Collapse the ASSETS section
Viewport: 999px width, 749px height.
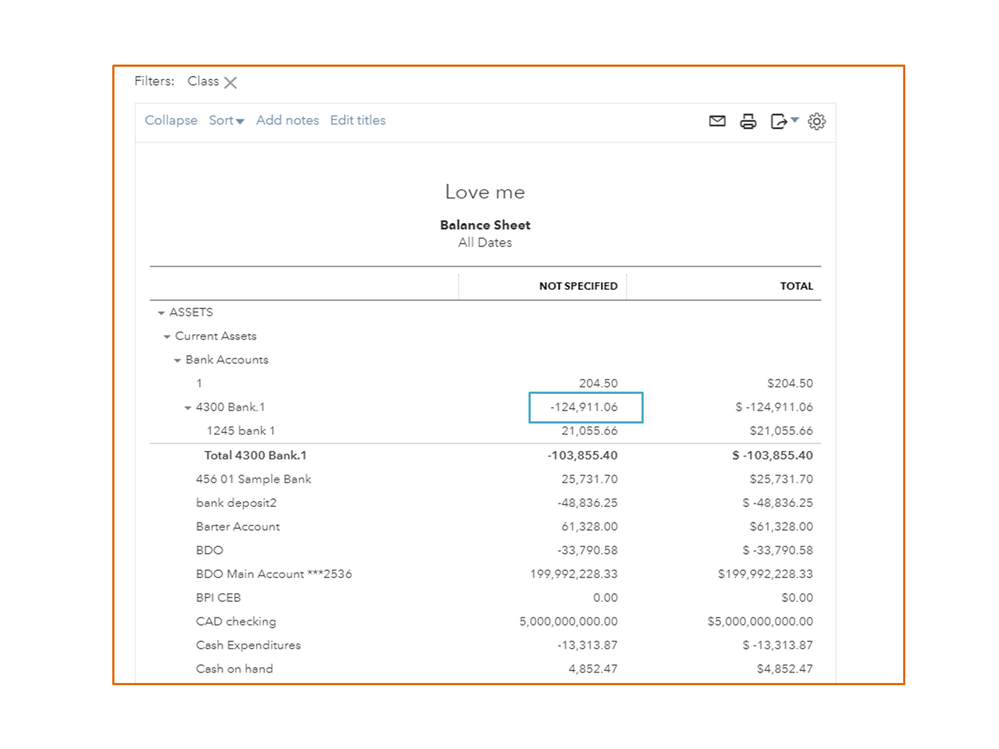[161, 313]
